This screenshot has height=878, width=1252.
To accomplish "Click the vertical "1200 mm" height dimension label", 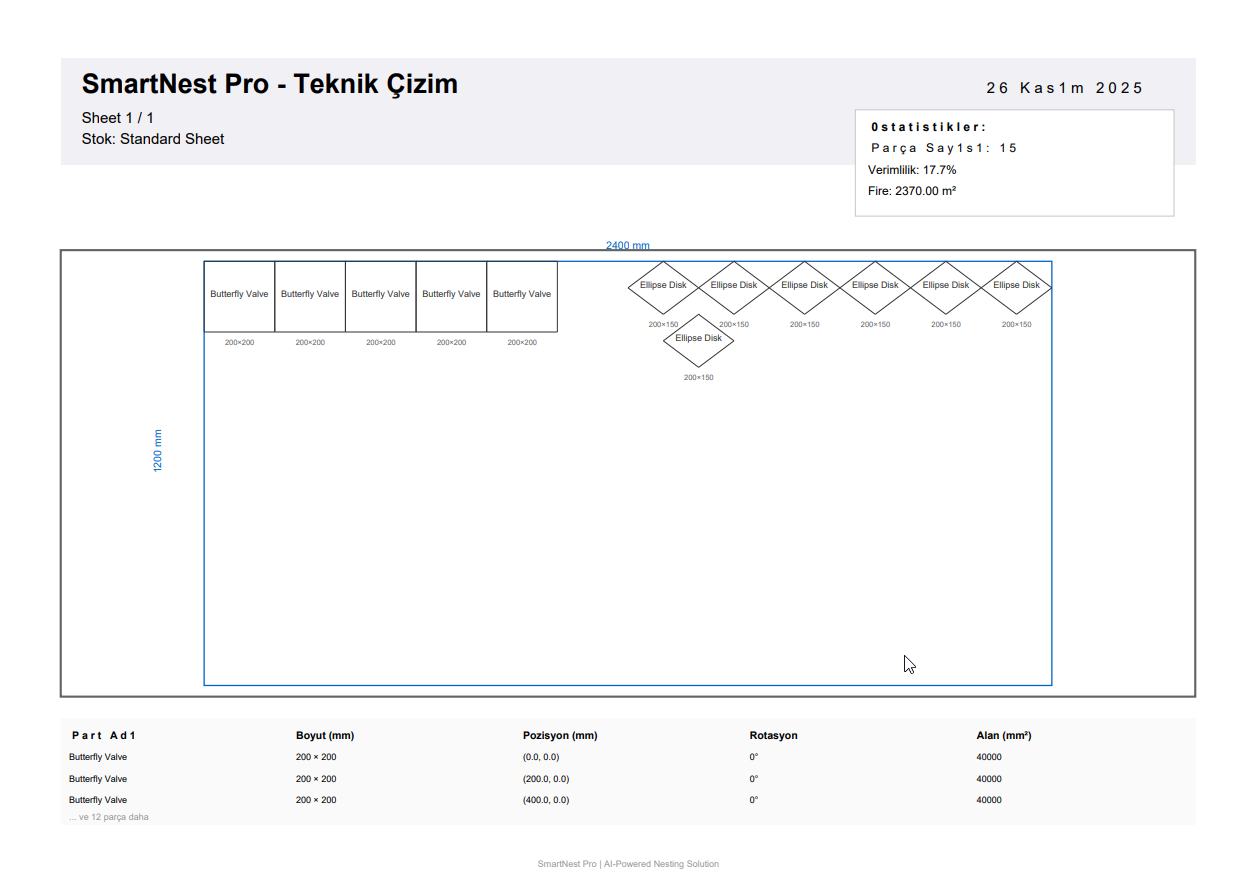I will (x=158, y=451).
